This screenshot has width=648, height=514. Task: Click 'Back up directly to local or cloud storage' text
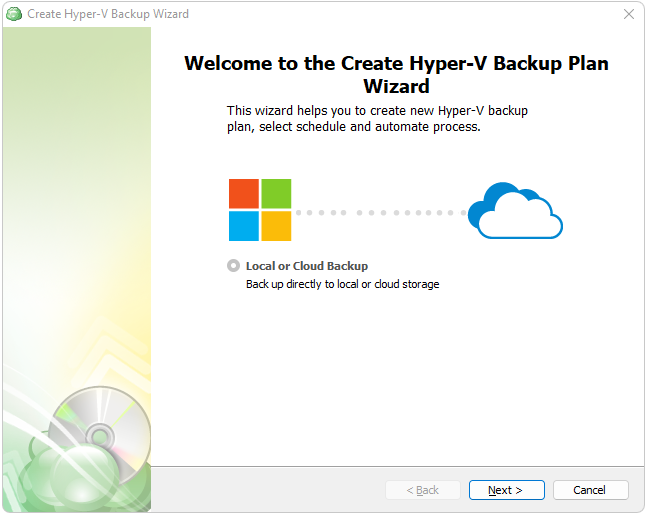click(x=342, y=284)
